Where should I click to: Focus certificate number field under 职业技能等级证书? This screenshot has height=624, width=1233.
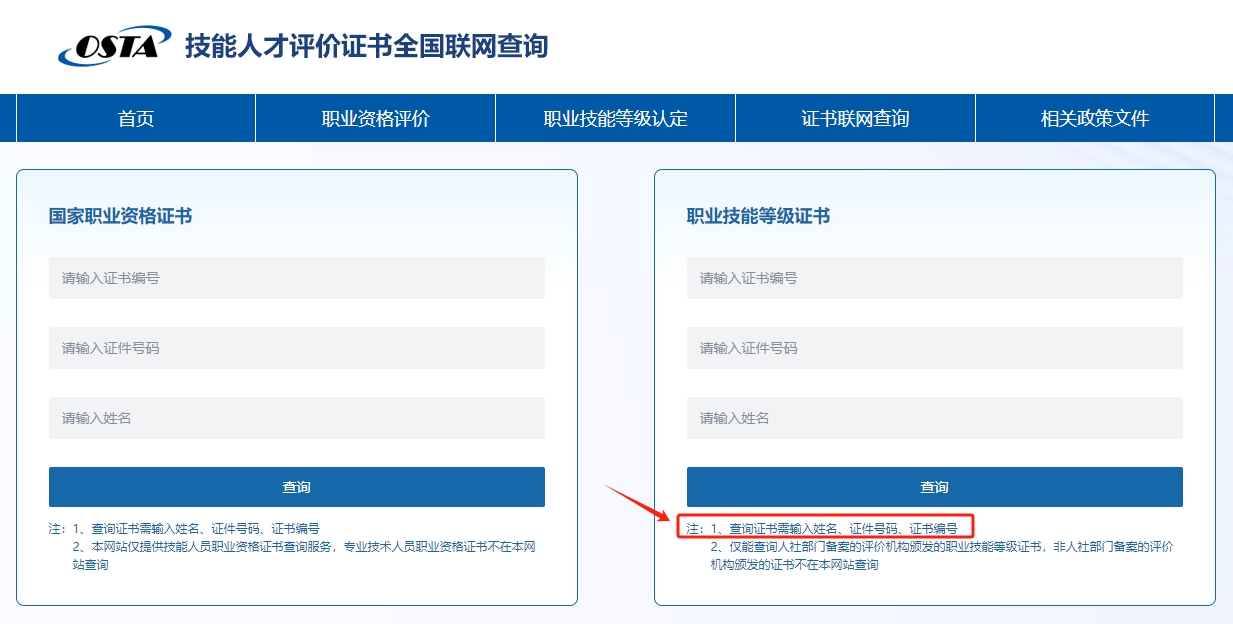(934, 278)
